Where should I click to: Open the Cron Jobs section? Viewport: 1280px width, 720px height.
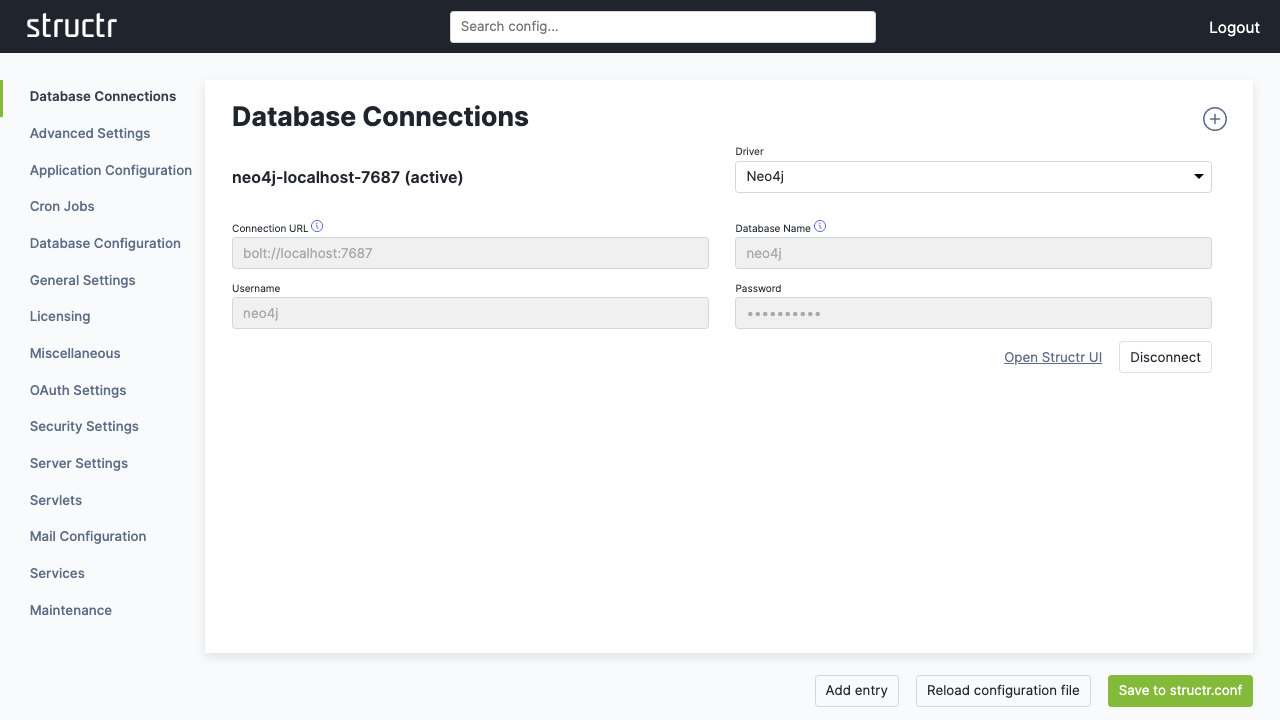(x=62, y=206)
